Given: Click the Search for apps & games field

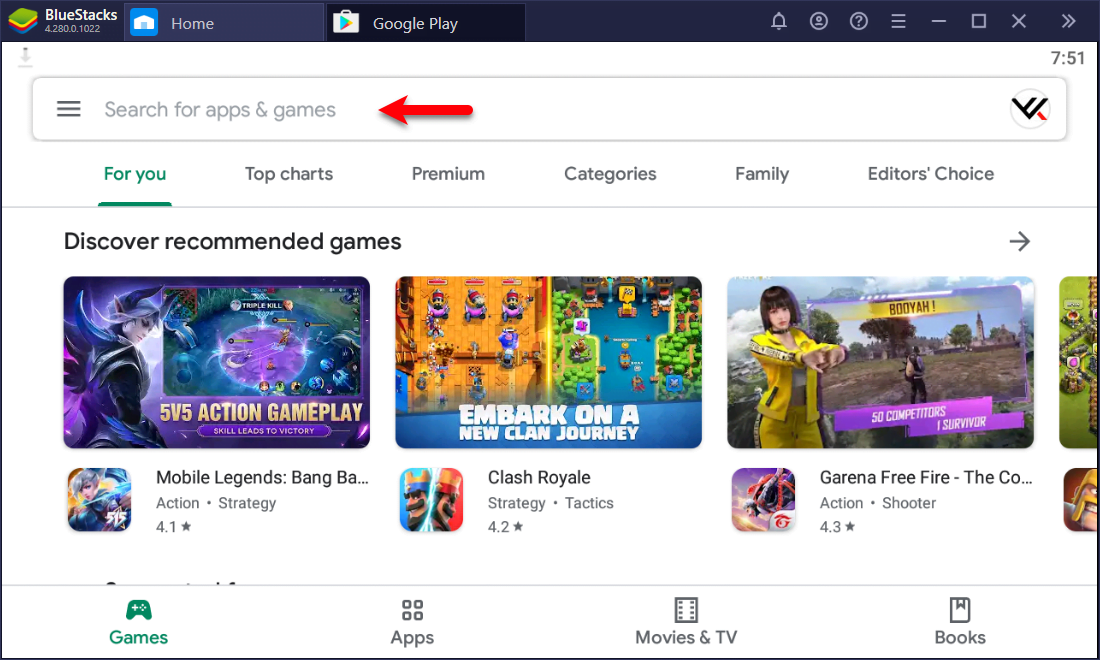Looking at the screenshot, I should (x=549, y=109).
